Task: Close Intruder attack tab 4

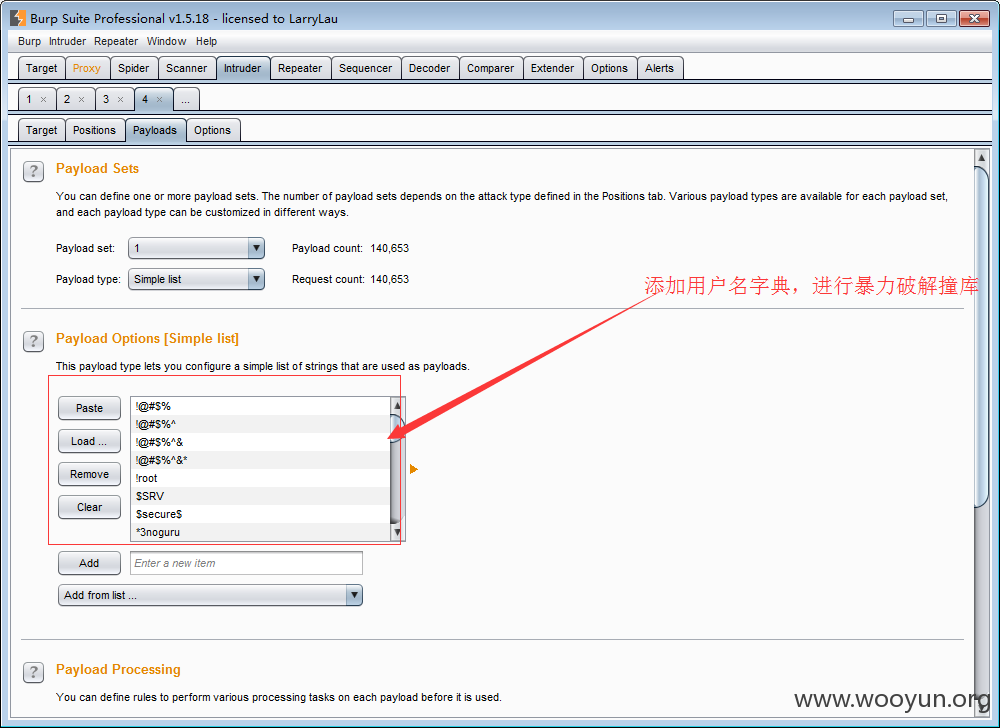Action: 159,99
